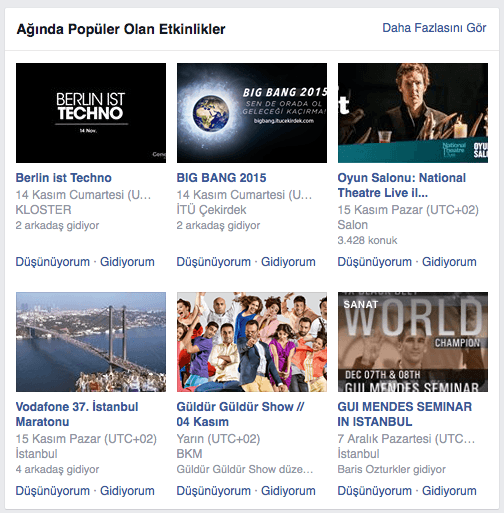Open GUI MENDES SEMINAR IN ISTANBUL title
504x513 pixels.
coord(405,414)
